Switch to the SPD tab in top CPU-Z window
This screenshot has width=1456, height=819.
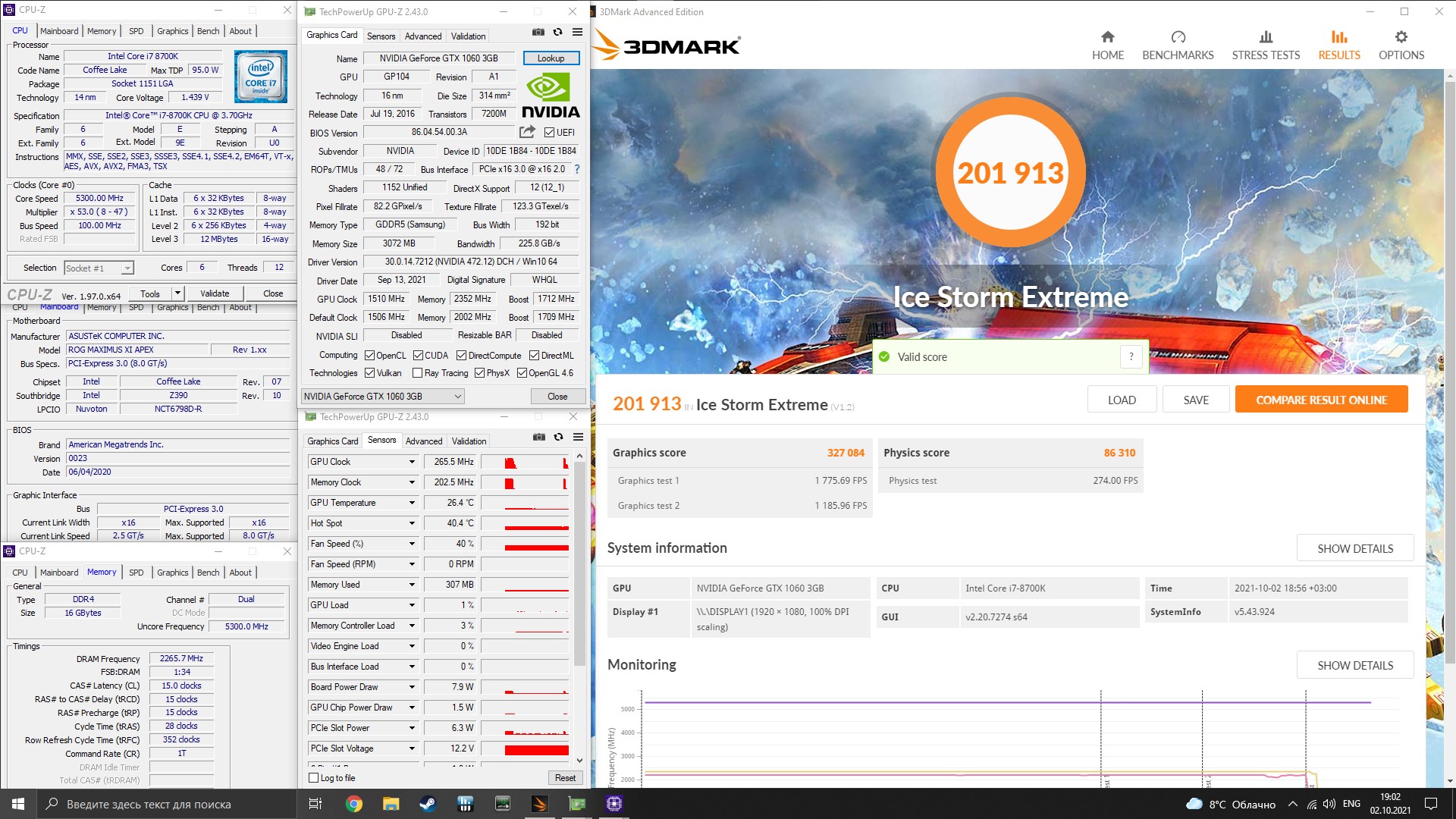click(136, 31)
